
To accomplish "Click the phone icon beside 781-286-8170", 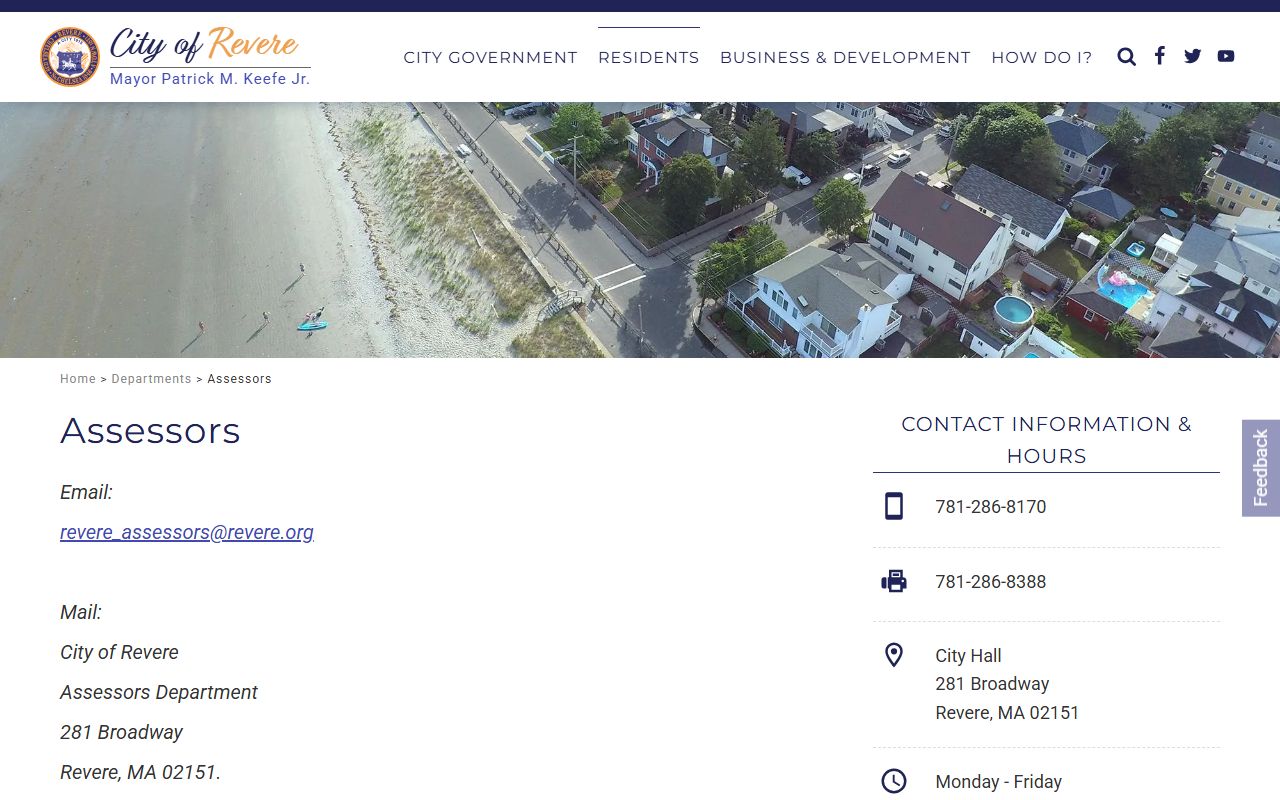I will coord(894,506).
